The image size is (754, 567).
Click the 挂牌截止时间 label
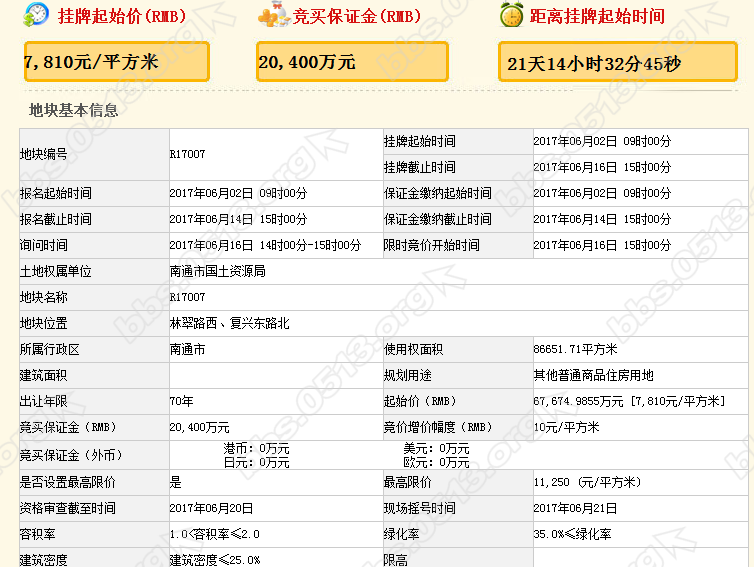[420, 167]
